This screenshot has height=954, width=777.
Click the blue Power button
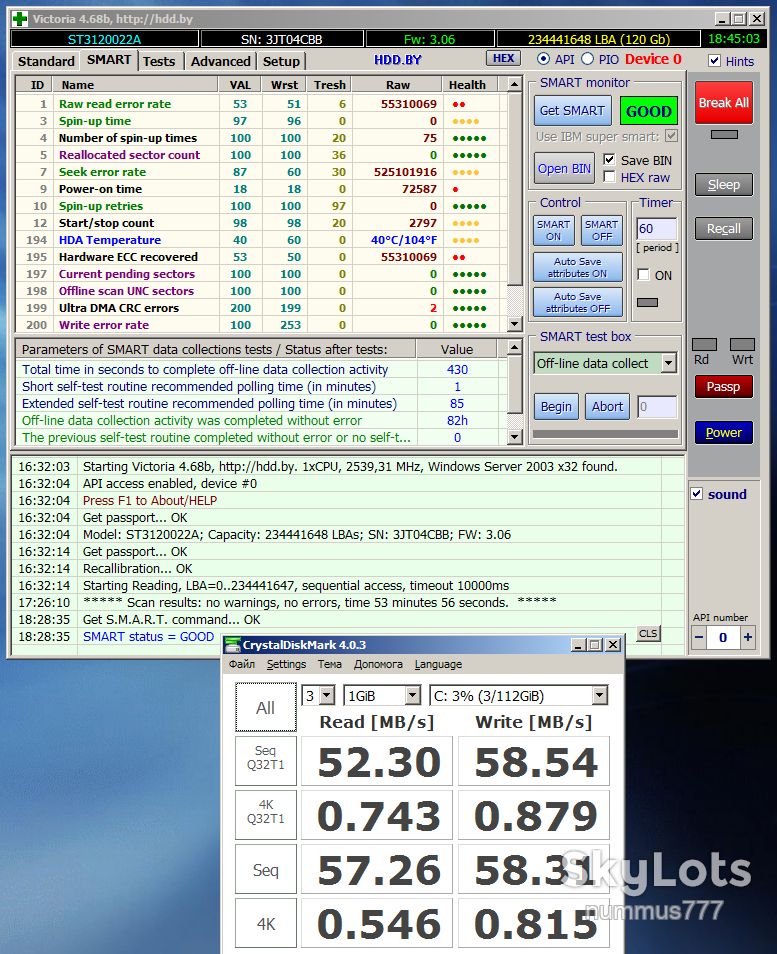(723, 433)
